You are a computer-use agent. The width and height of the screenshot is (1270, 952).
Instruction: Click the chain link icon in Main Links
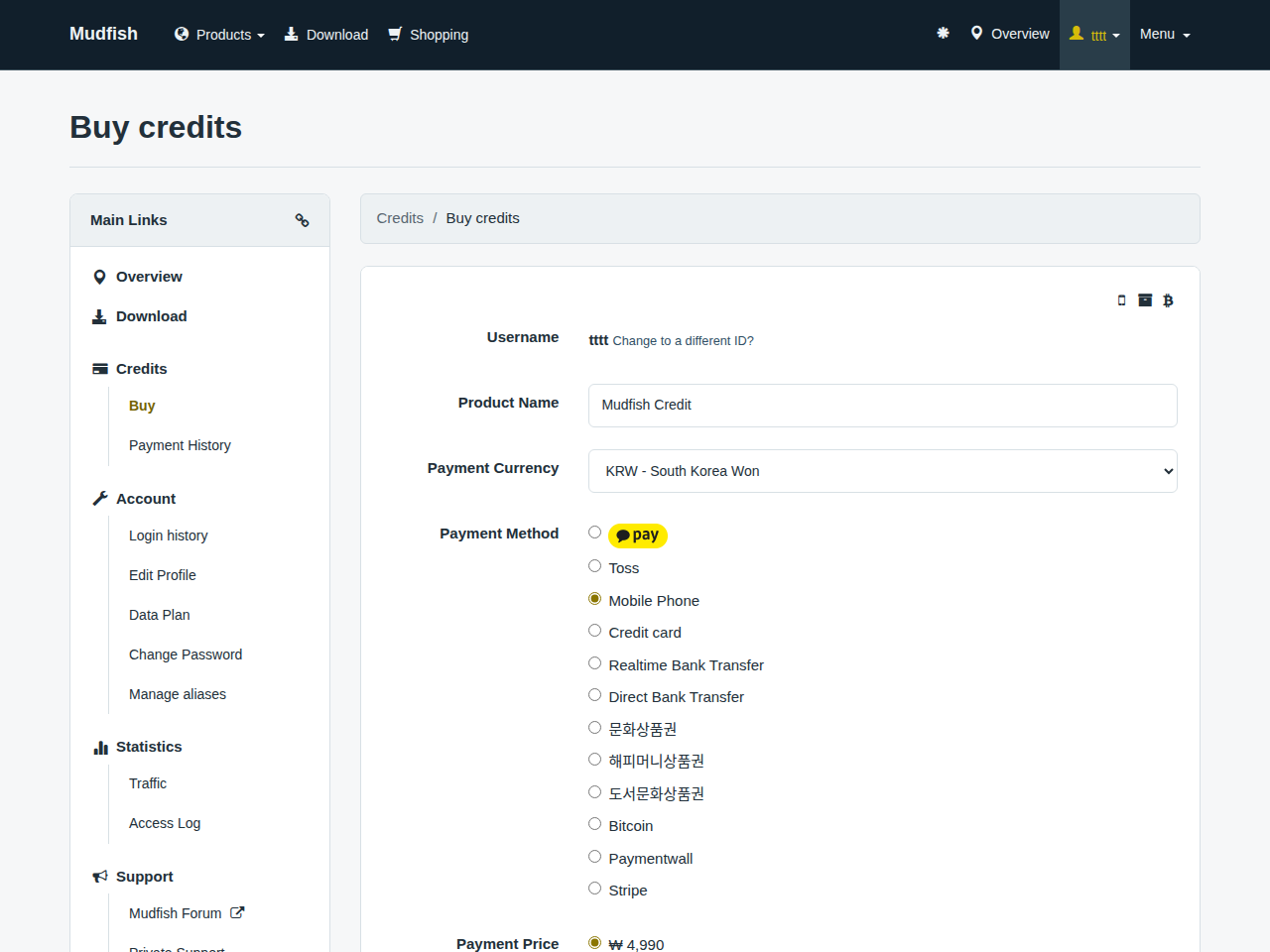302,220
